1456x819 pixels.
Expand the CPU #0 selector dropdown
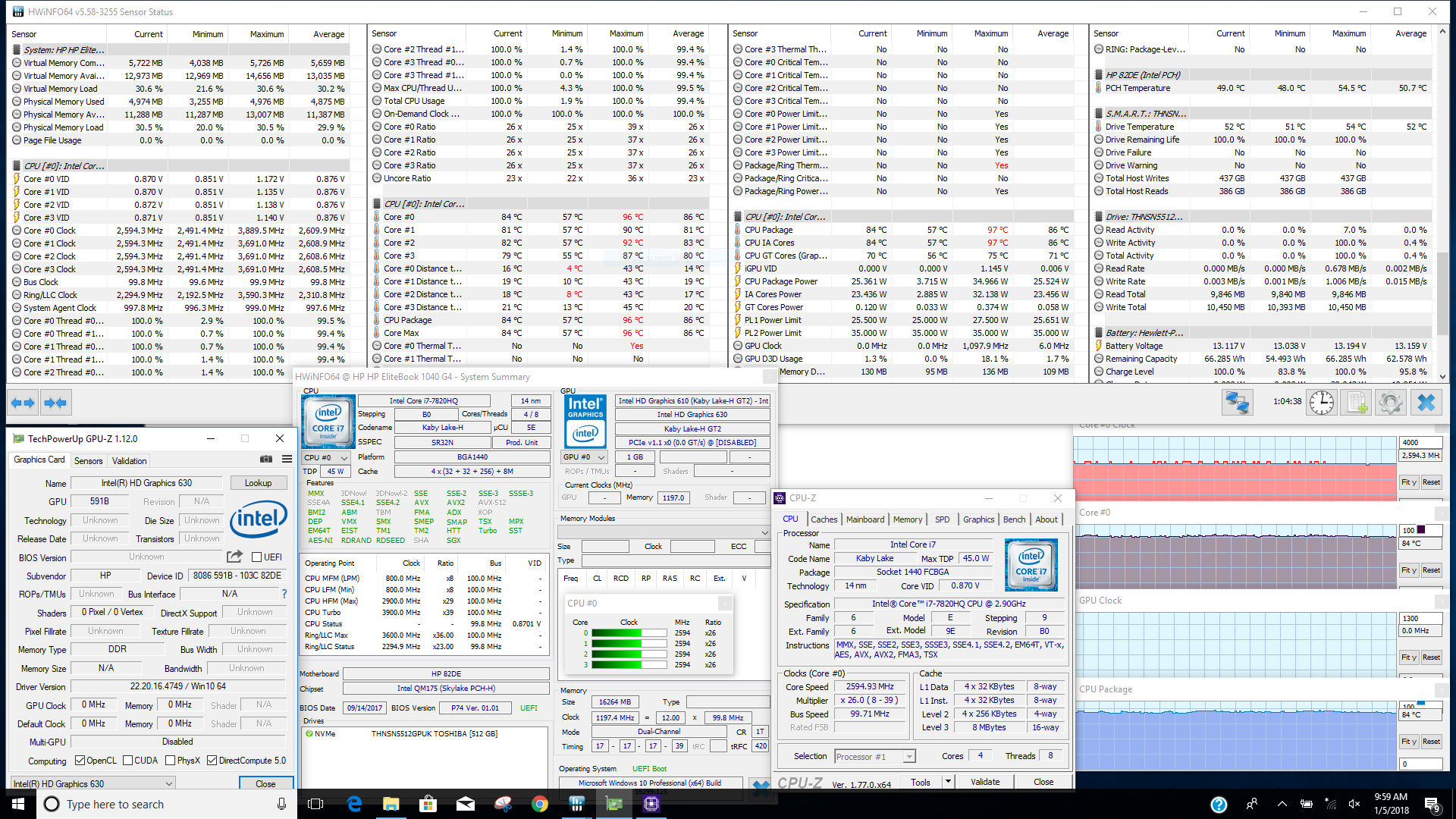tap(326, 458)
